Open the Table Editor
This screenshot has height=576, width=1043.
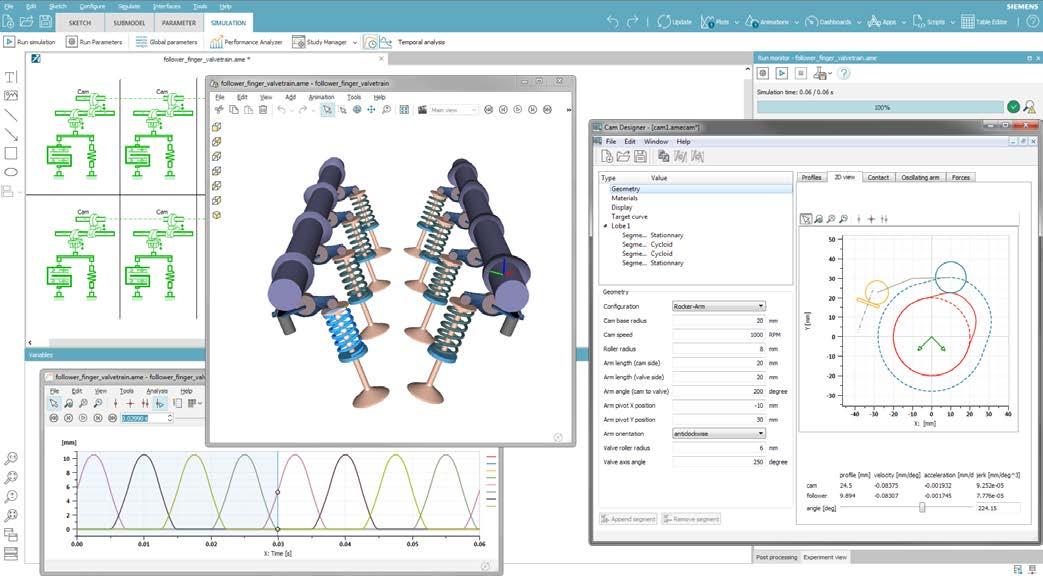click(984, 22)
